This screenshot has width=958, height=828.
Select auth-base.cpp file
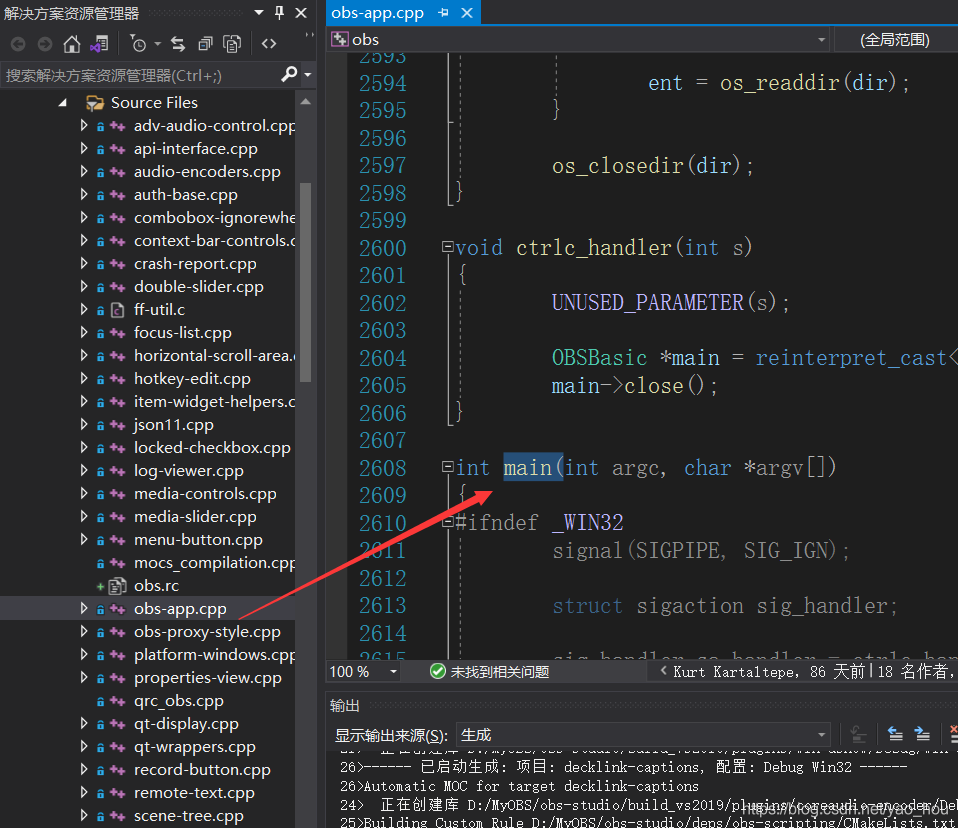(186, 195)
